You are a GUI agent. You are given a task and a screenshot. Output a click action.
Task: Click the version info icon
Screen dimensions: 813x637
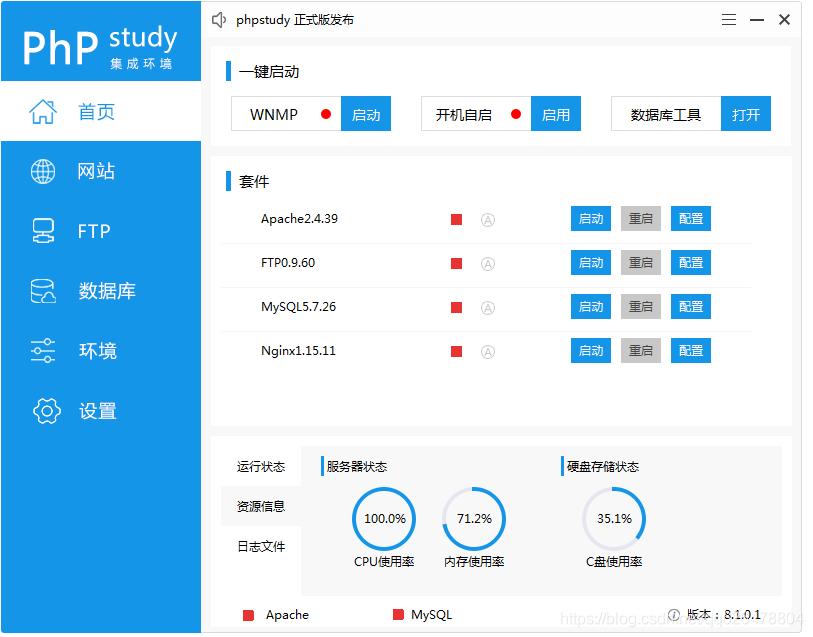tap(674, 615)
